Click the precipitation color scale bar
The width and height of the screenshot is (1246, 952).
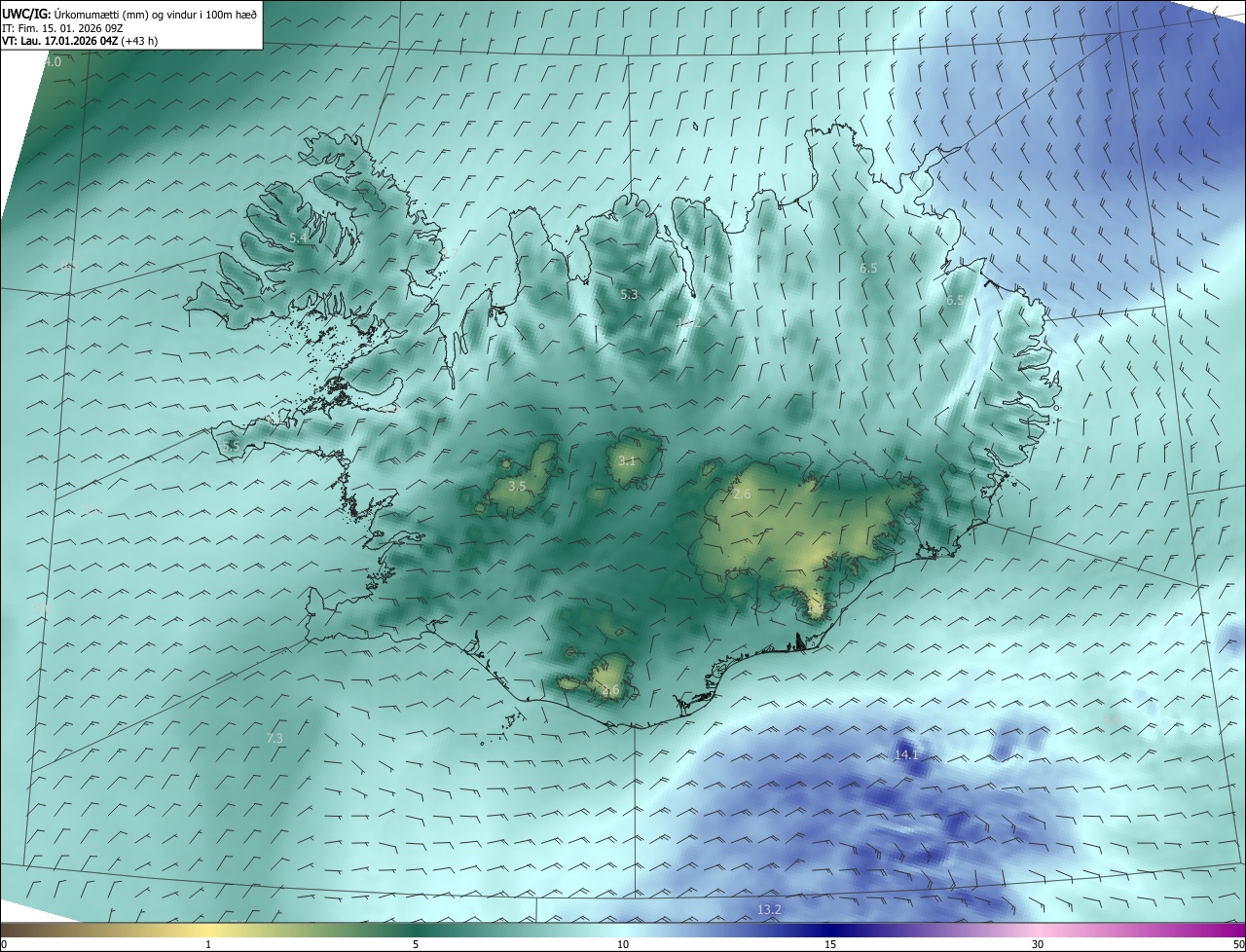[623, 930]
